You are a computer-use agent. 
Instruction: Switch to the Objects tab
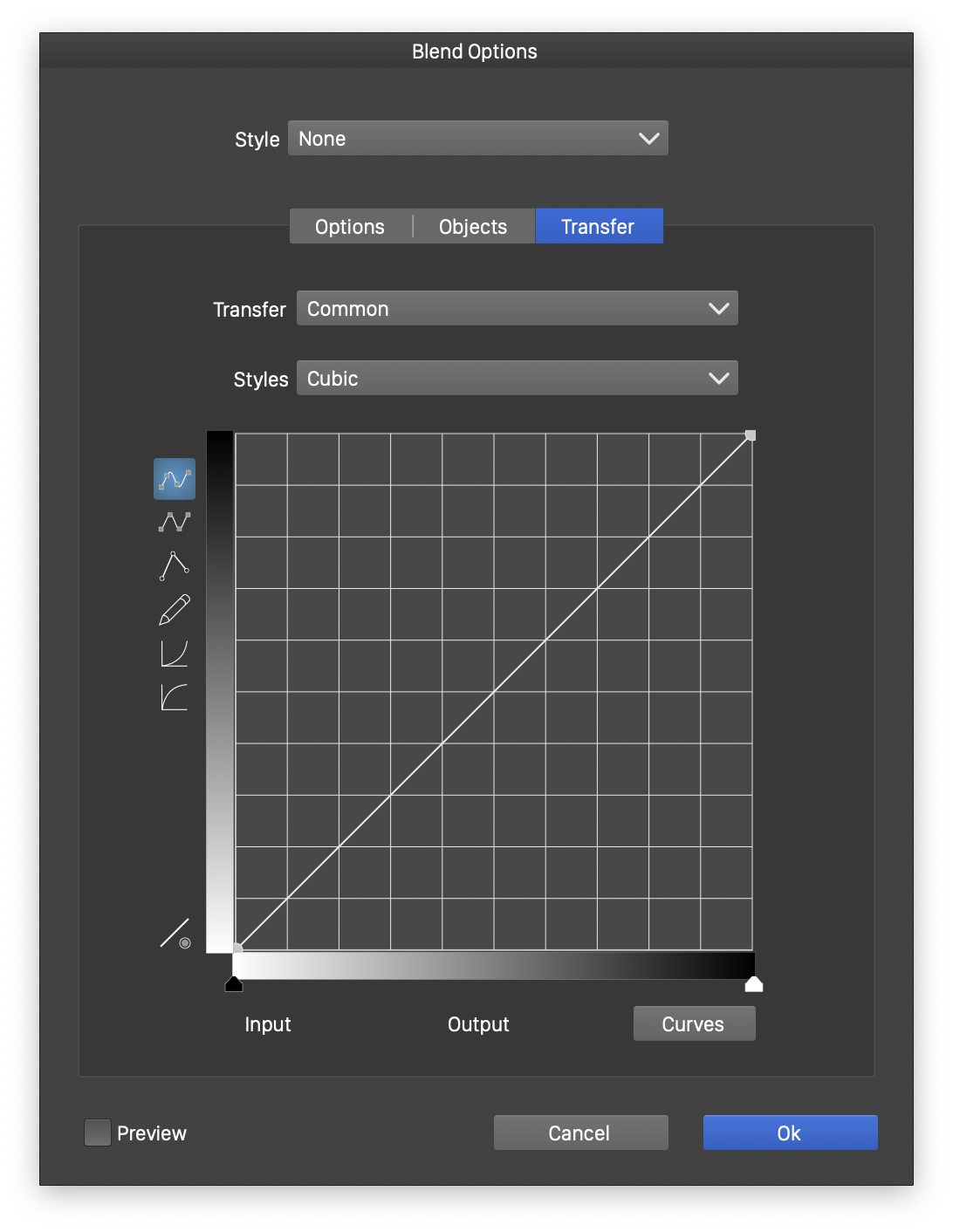point(473,227)
